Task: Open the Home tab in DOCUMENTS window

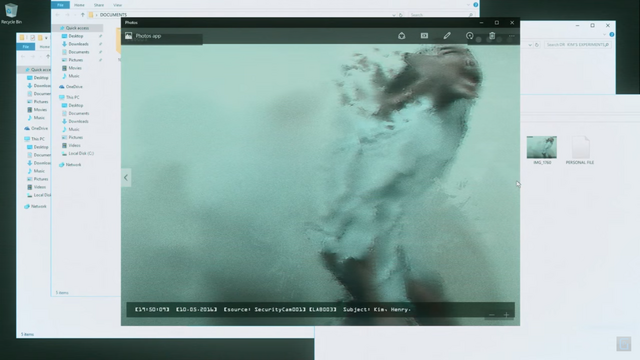Action: point(79,5)
